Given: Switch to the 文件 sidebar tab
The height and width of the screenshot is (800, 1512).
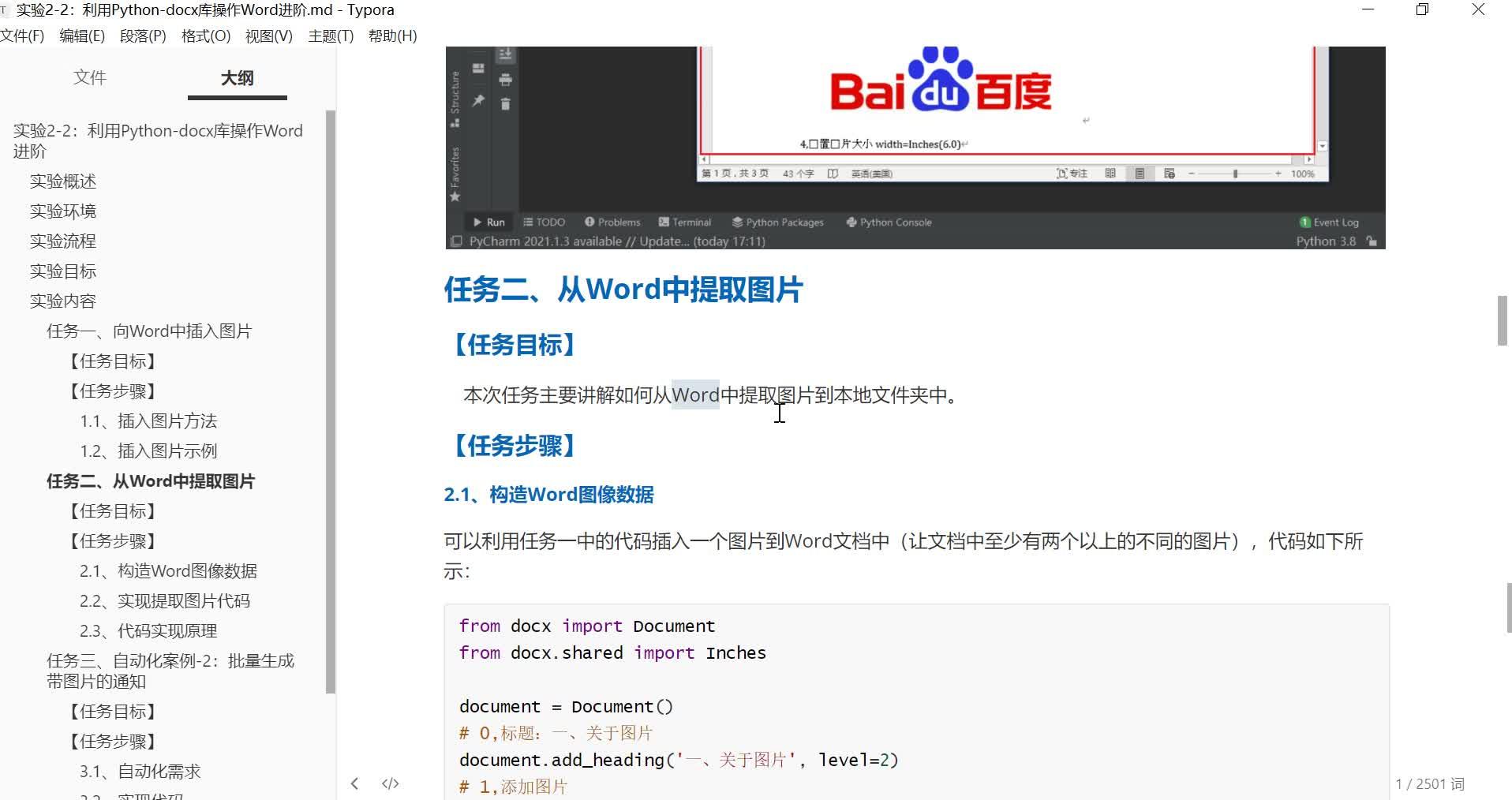Looking at the screenshot, I should (x=89, y=77).
